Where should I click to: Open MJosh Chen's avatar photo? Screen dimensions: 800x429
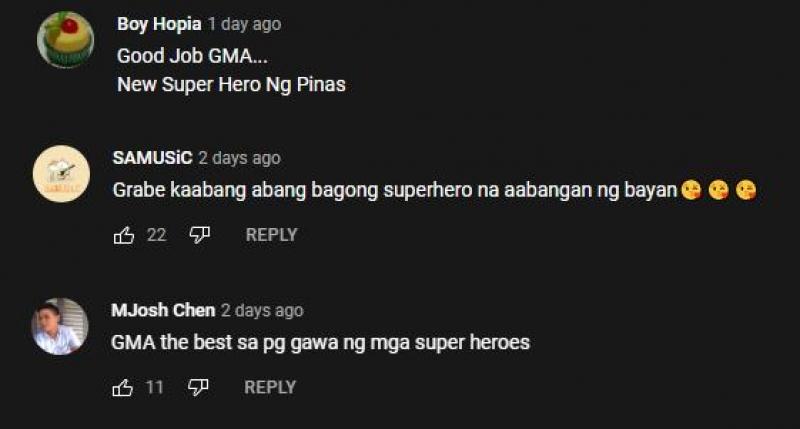[60, 326]
